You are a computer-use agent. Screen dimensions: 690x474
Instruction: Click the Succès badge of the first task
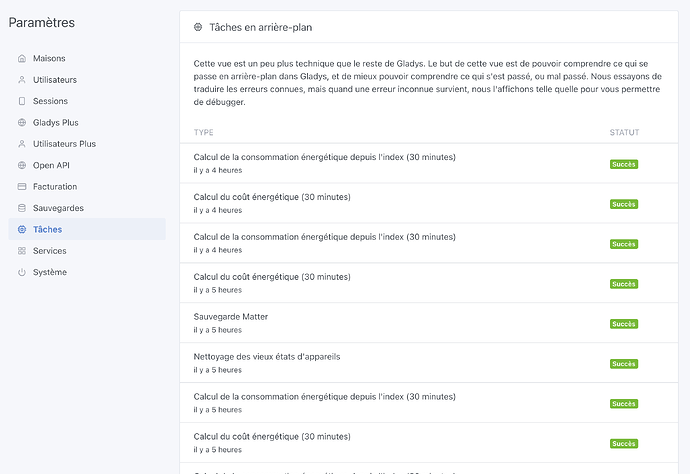(x=624, y=164)
